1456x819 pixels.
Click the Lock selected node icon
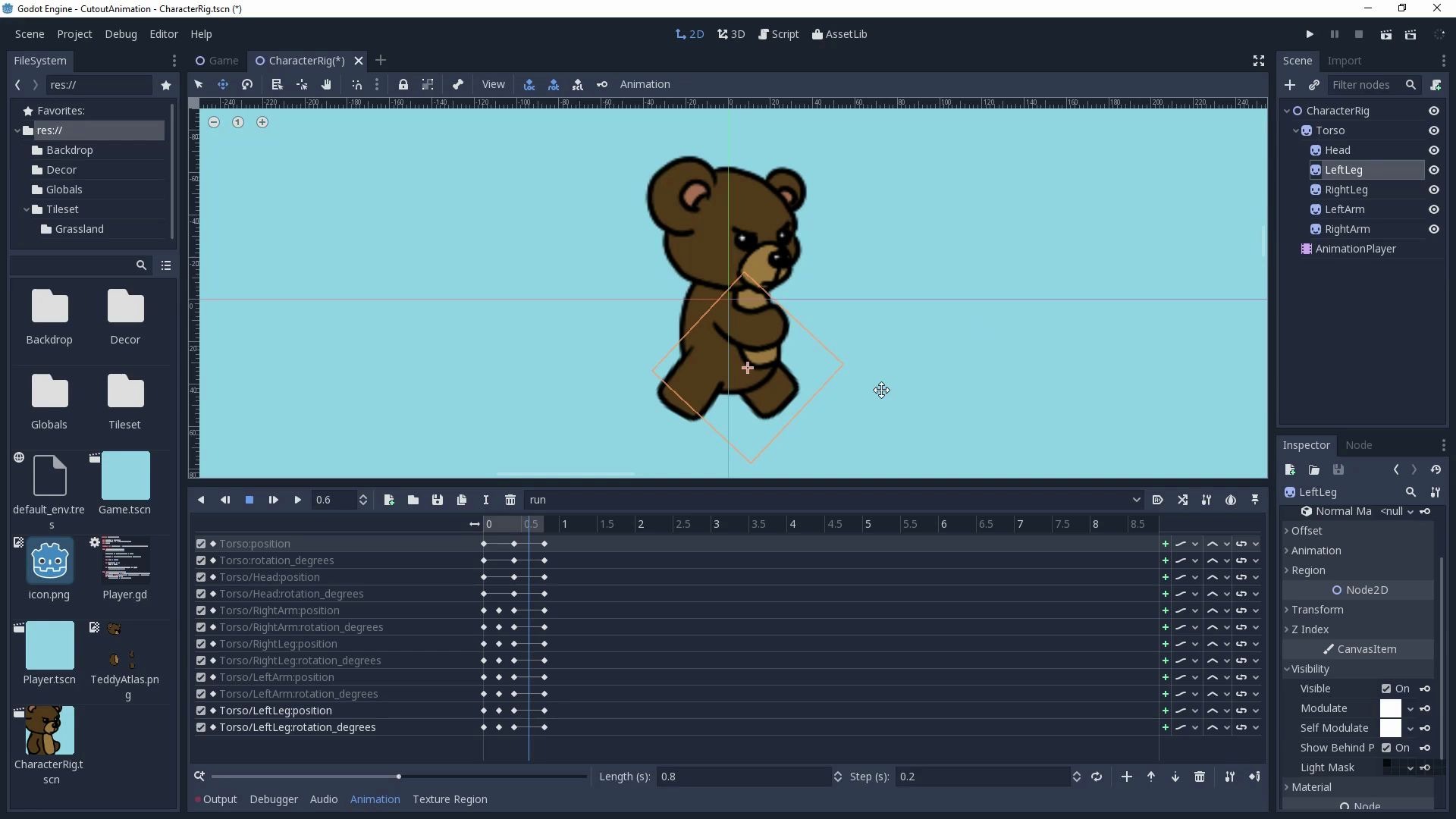pyautogui.click(x=403, y=84)
